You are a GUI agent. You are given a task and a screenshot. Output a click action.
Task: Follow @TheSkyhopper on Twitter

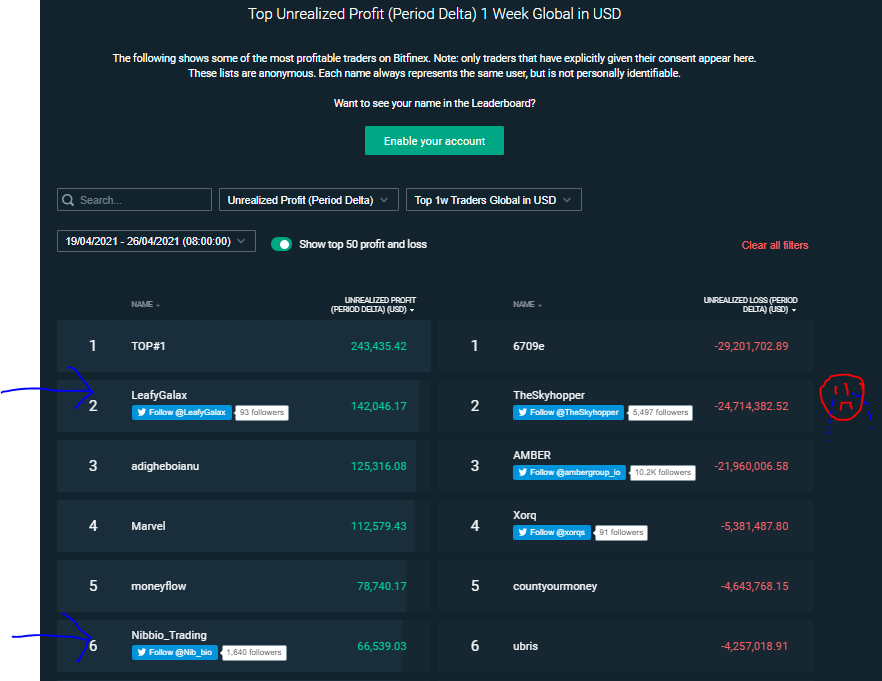[568, 412]
